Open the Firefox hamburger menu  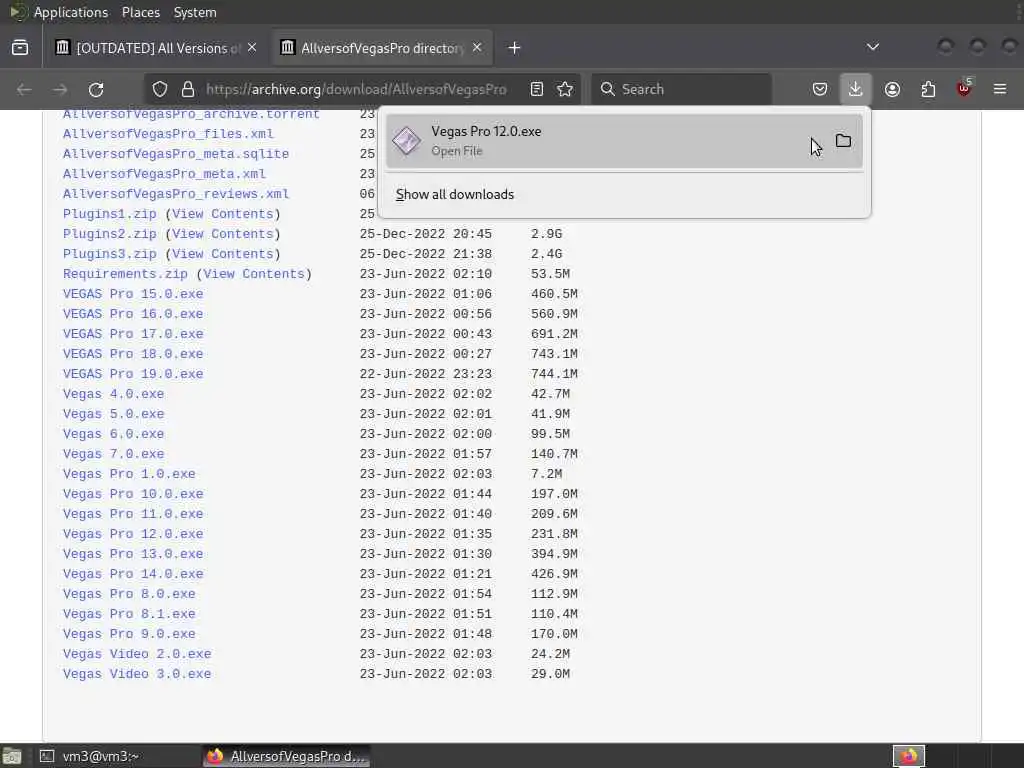1000,89
